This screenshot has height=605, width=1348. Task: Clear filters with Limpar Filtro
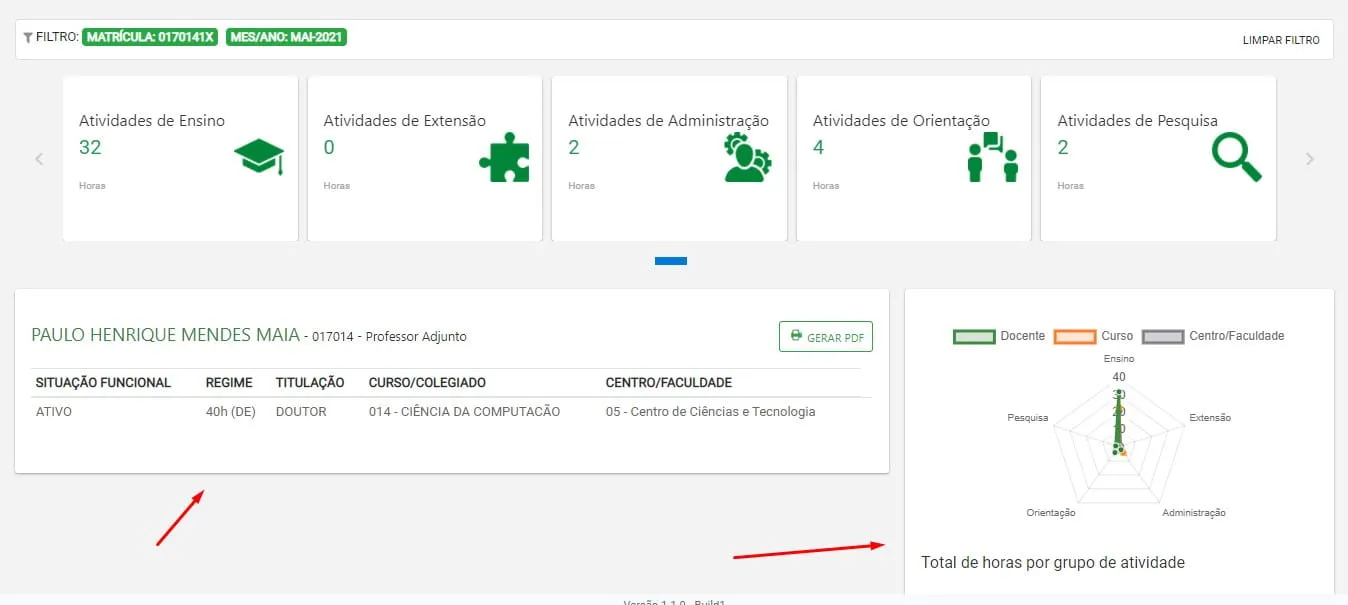(x=1281, y=40)
